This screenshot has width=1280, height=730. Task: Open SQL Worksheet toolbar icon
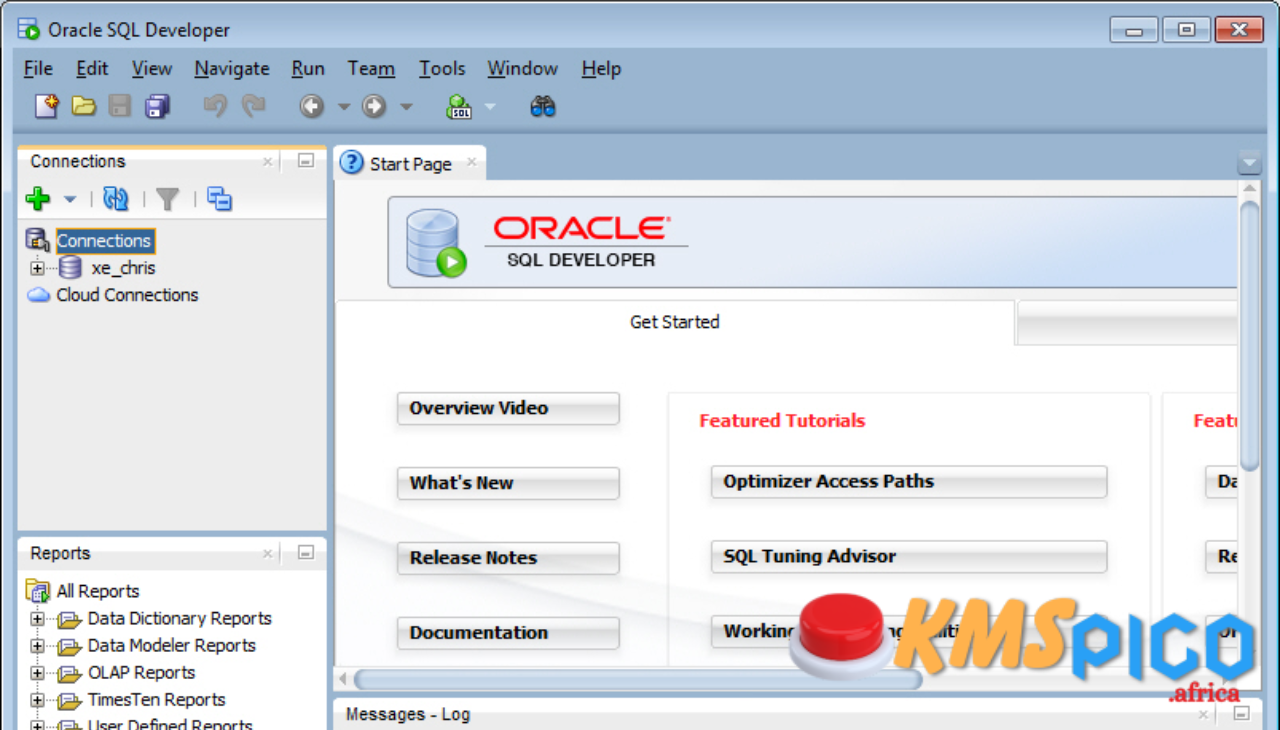coord(459,106)
